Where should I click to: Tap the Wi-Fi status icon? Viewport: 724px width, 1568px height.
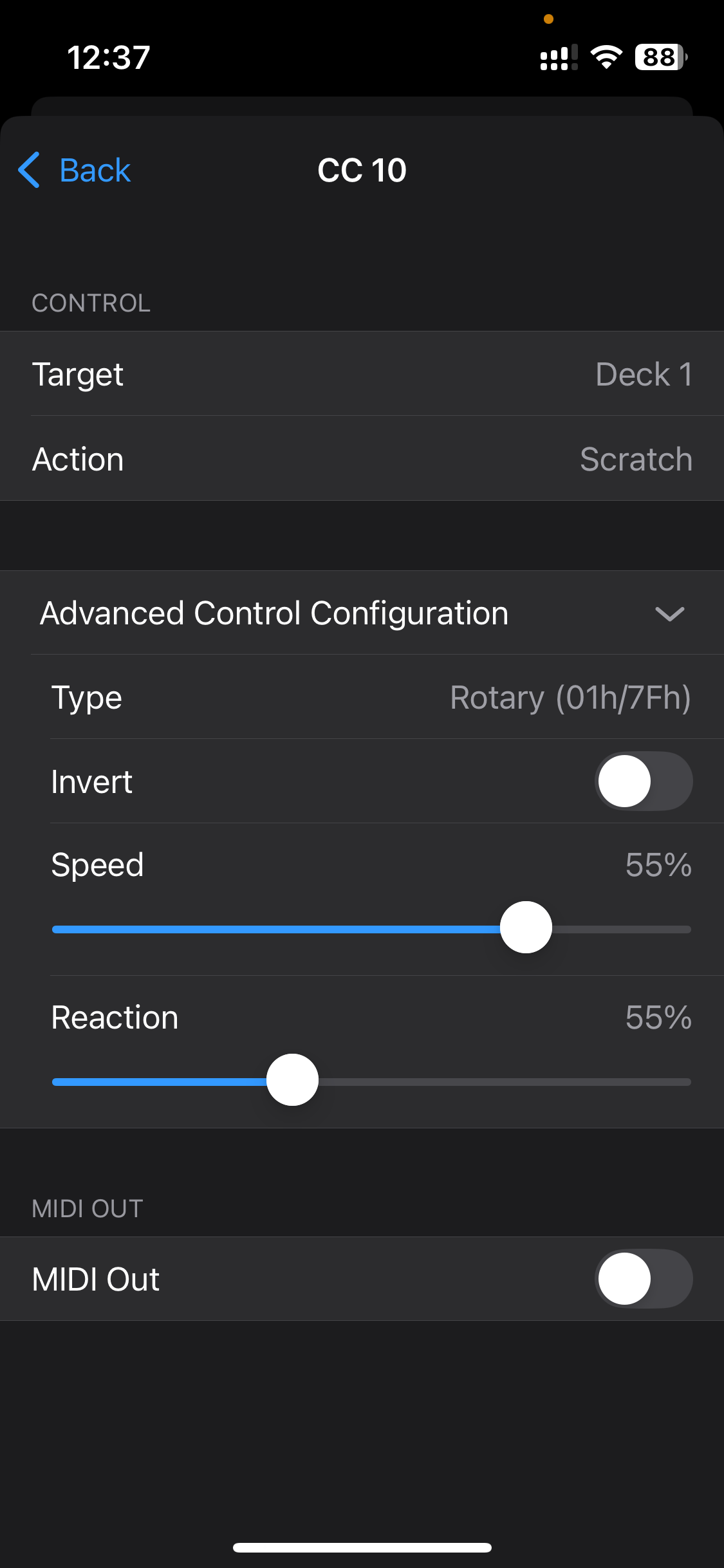[606, 57]
